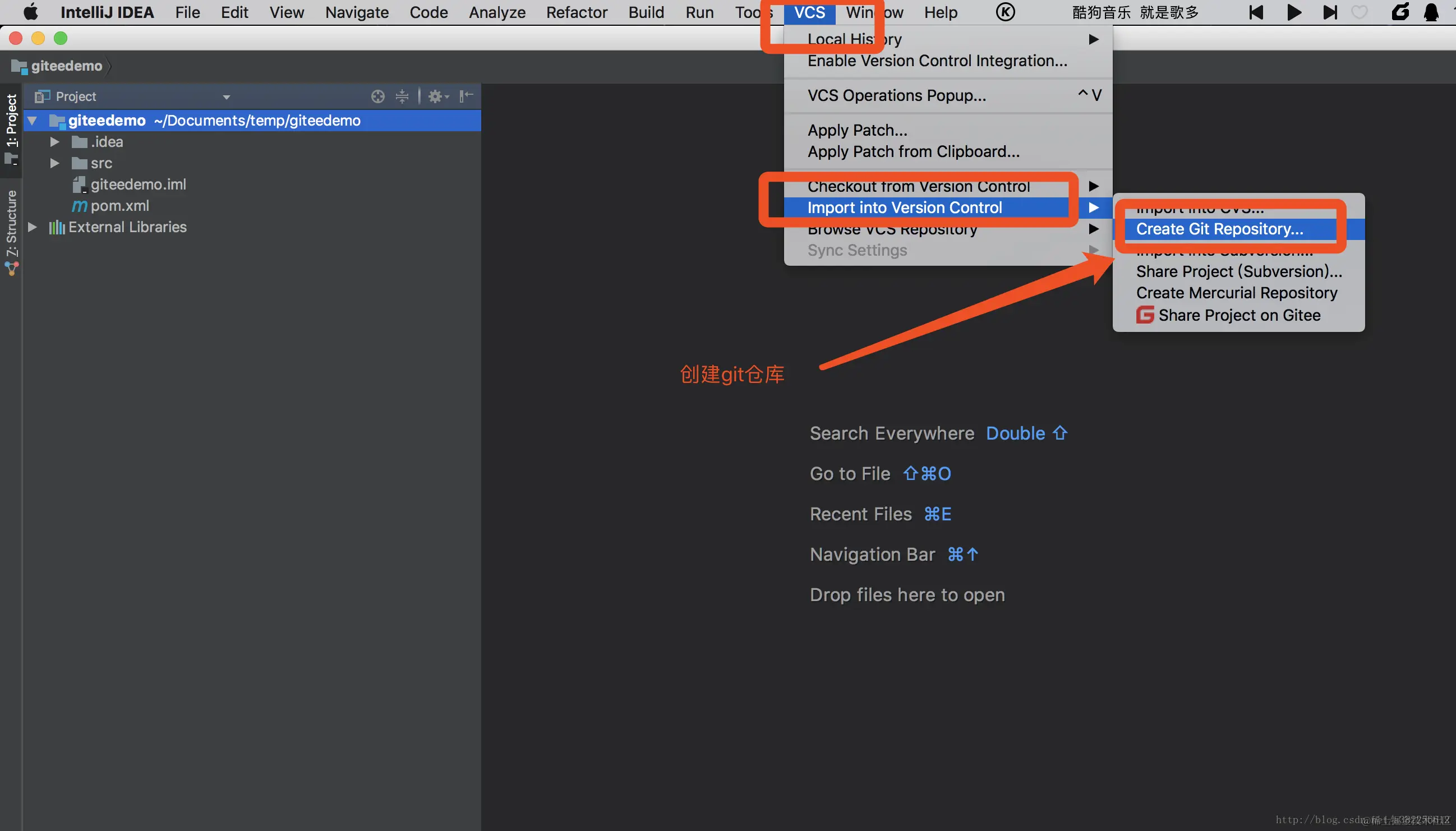The width and height of the screenshot is (1456, 831).
Task: Click the hide Project panel icon
Action: pos(466,96)
